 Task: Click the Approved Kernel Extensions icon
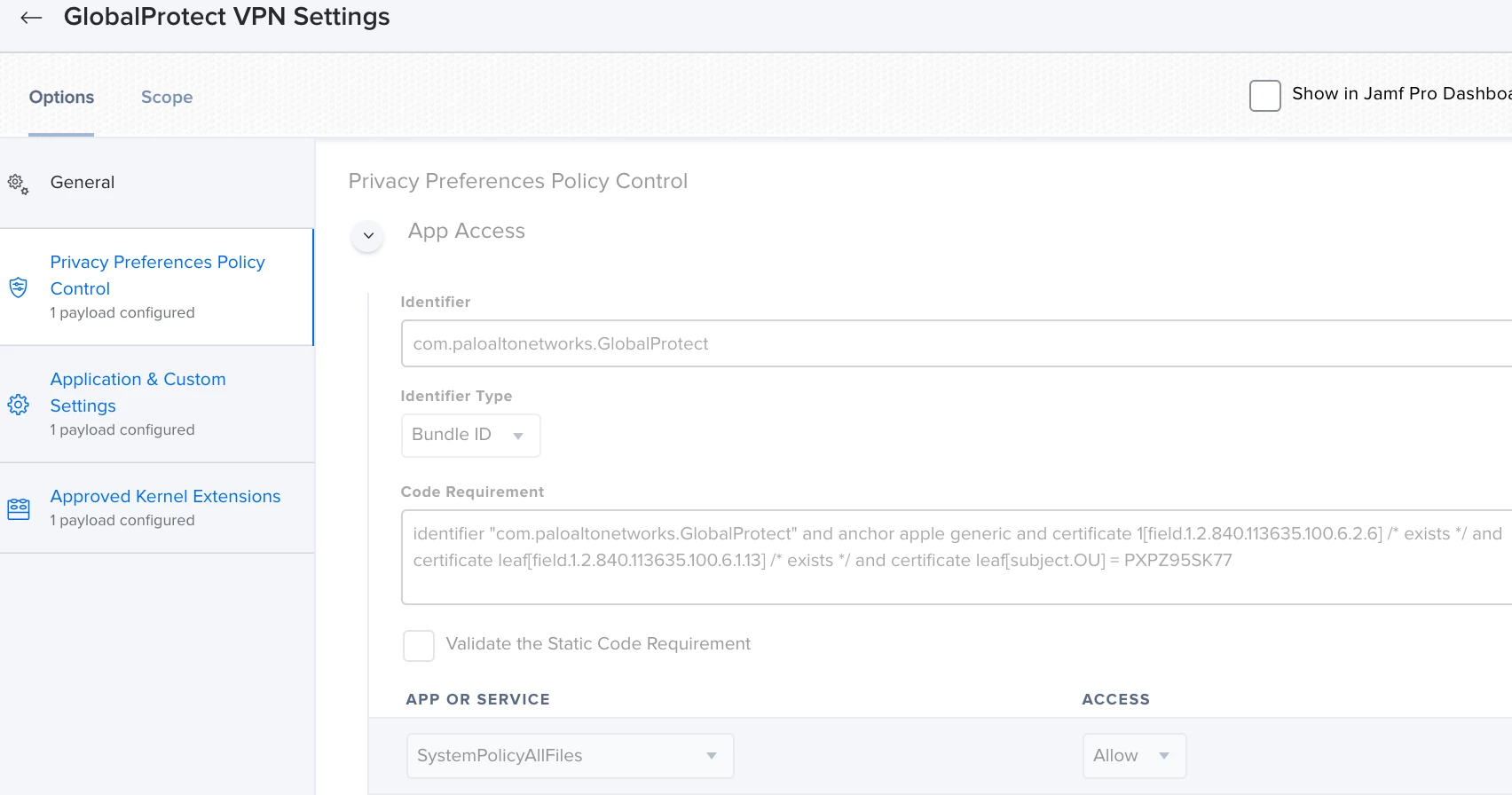(18, 508)
